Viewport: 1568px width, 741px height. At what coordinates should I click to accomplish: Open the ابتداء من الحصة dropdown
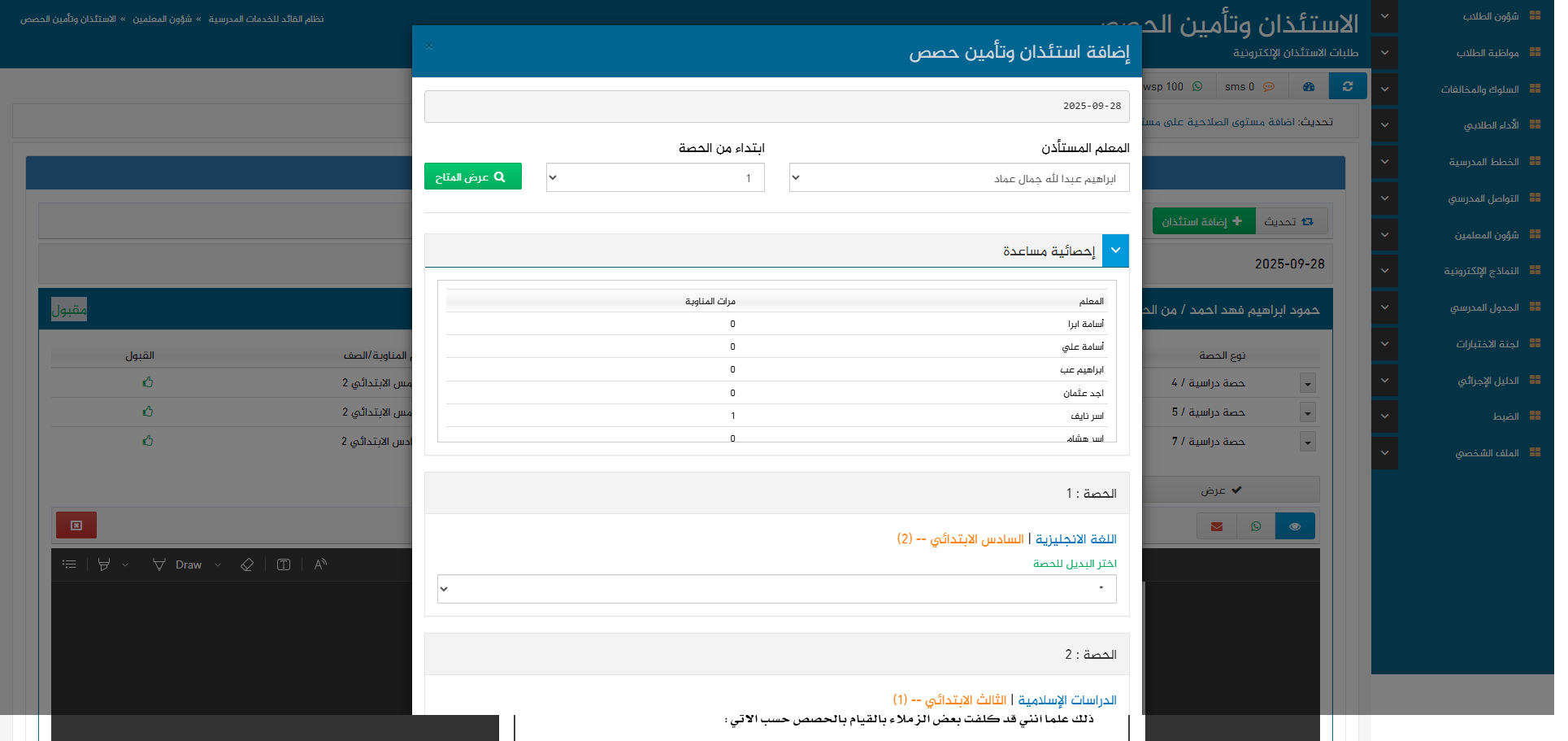(x=654, y=178)
